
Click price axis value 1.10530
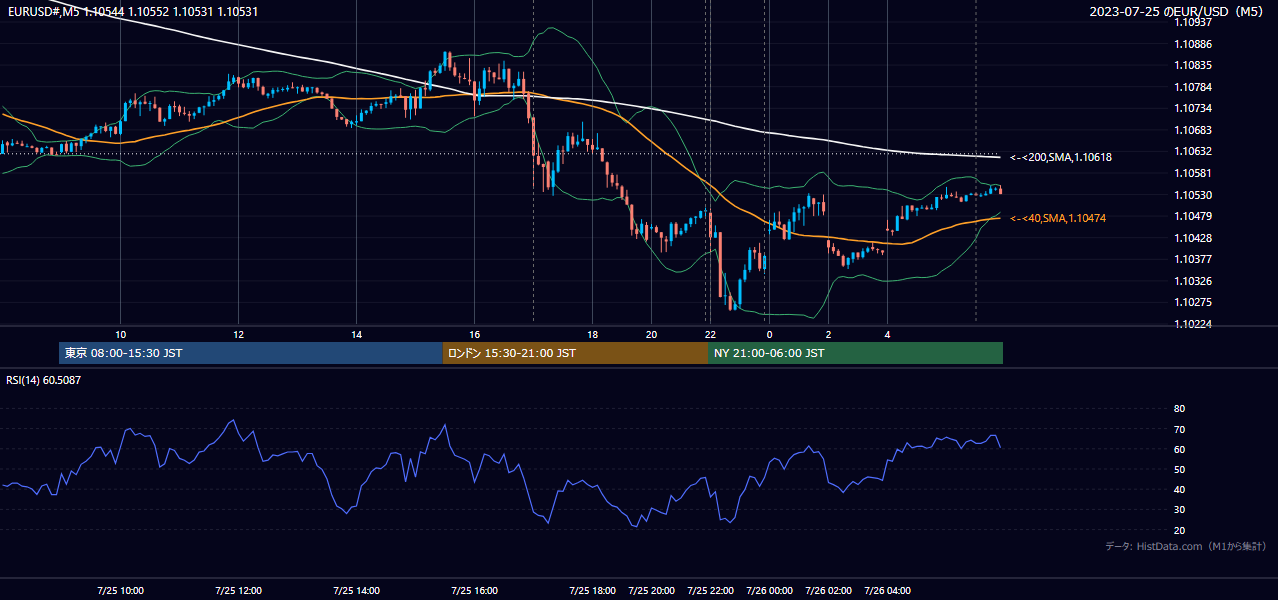tap(1192, 195)
